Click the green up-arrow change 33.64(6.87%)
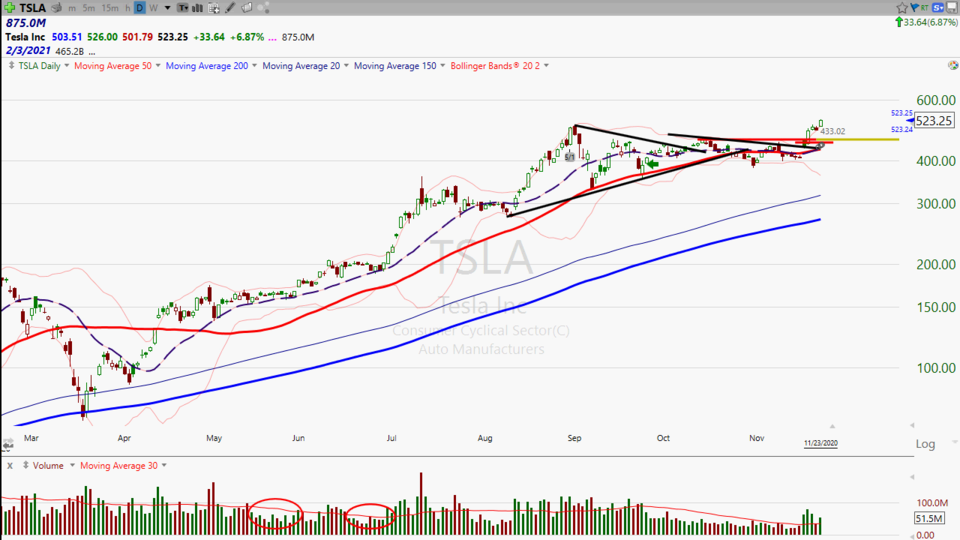 tap(926, 22)
